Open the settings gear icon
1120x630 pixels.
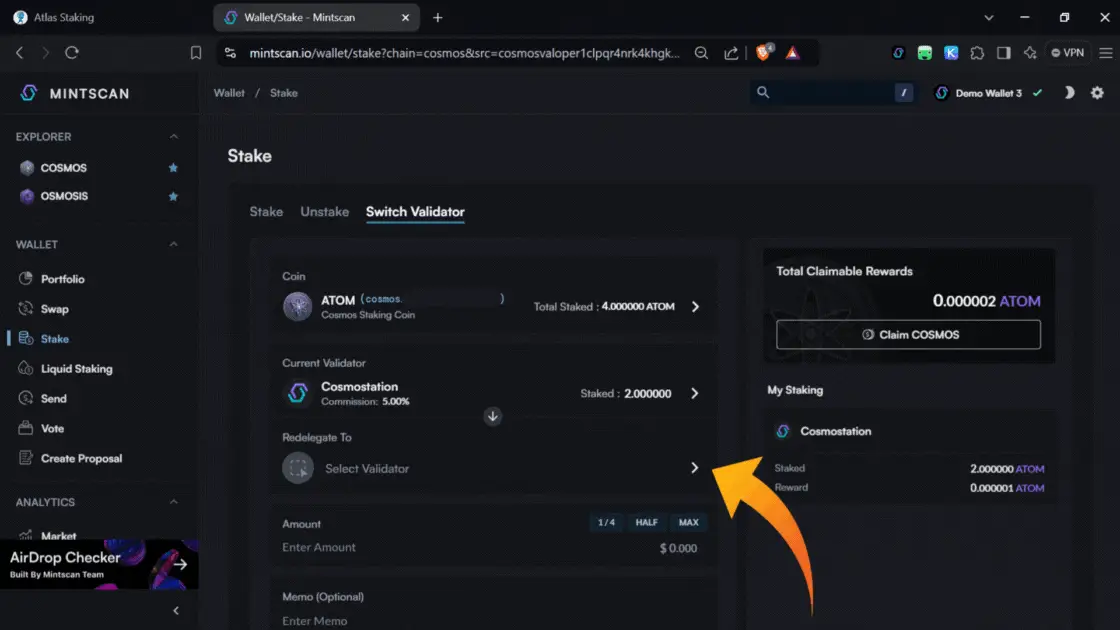coord(1097,93)
